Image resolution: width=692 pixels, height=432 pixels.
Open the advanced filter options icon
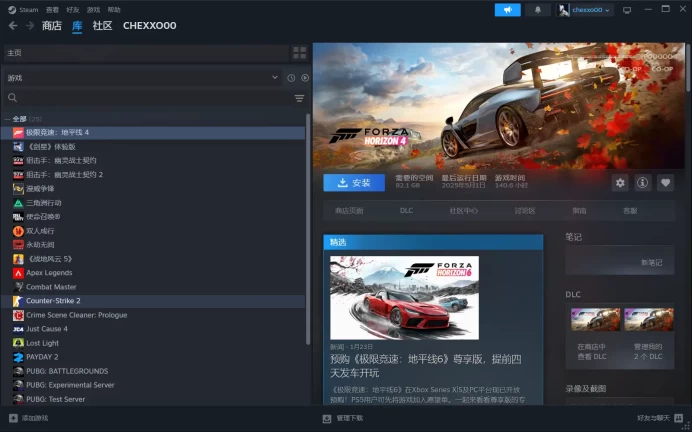click(x=299, y=98)
